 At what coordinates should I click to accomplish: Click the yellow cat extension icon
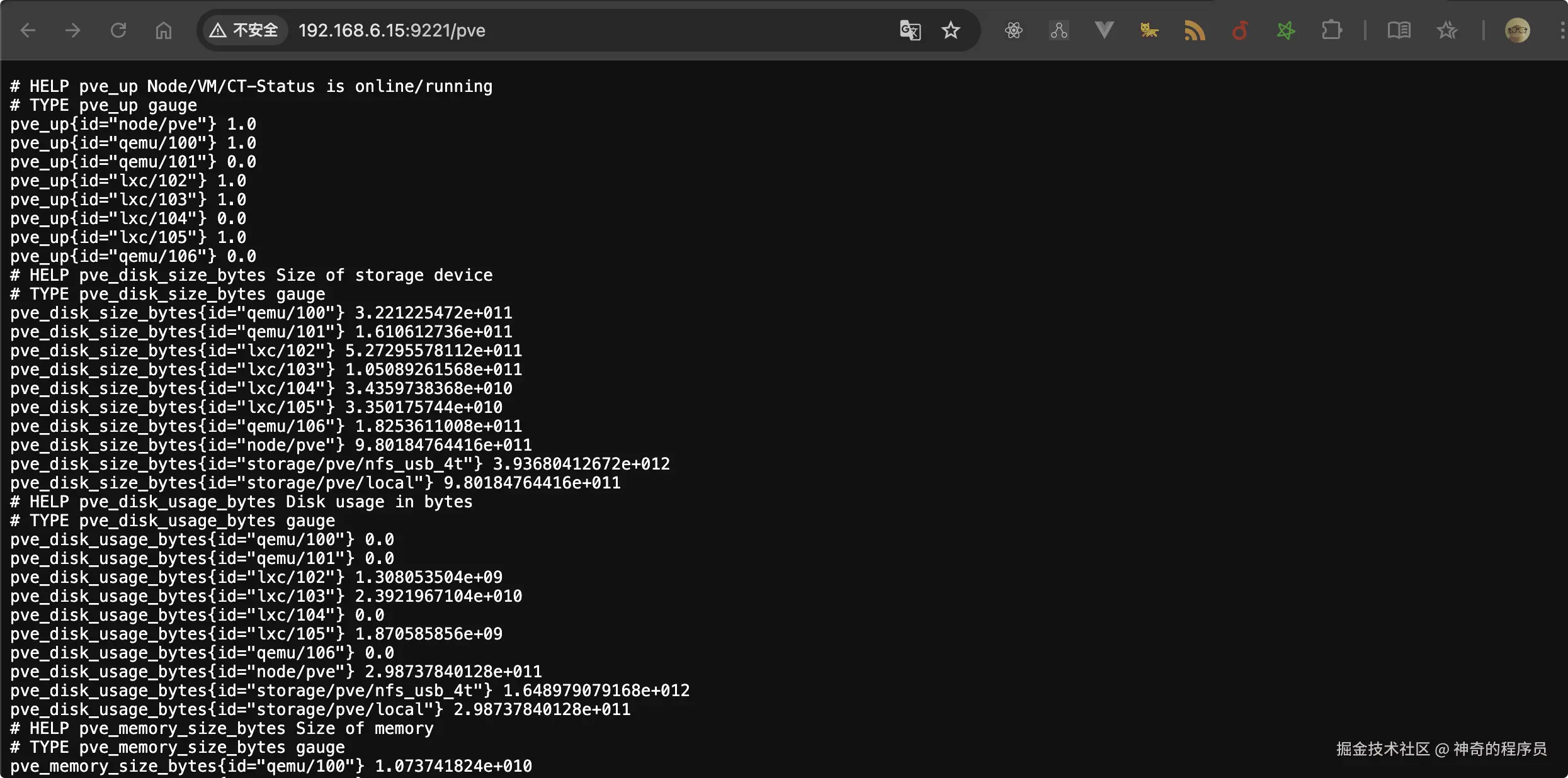tap(1149, 30)
